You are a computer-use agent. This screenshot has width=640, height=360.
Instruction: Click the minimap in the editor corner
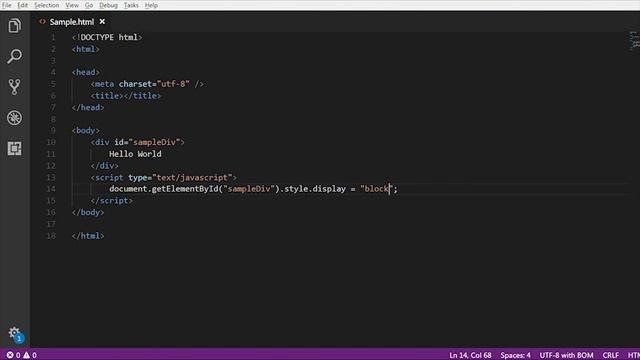pyautogui.click(x=635, y=41)
